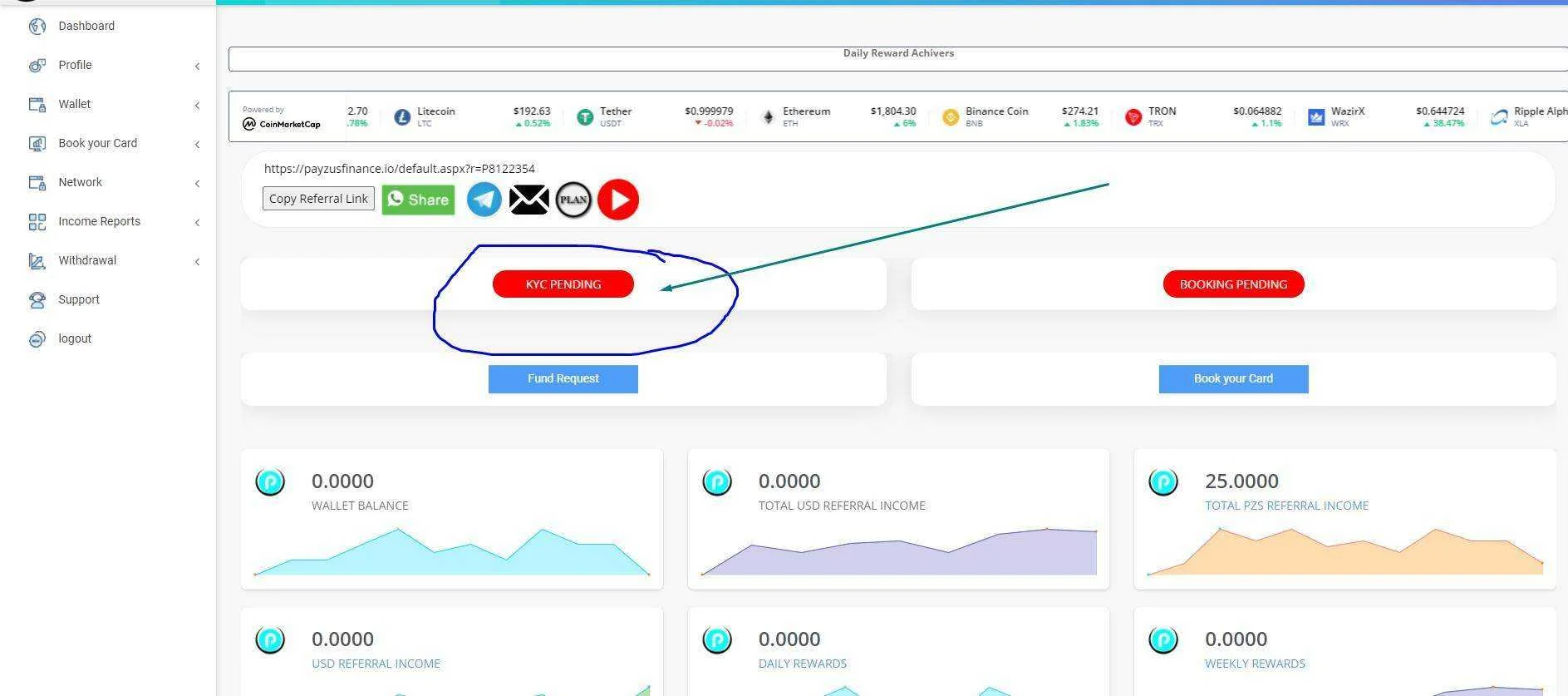Click the WazirX icon in ticker
This screenshot has height=696, width=1568.
tap(1316, 117)
